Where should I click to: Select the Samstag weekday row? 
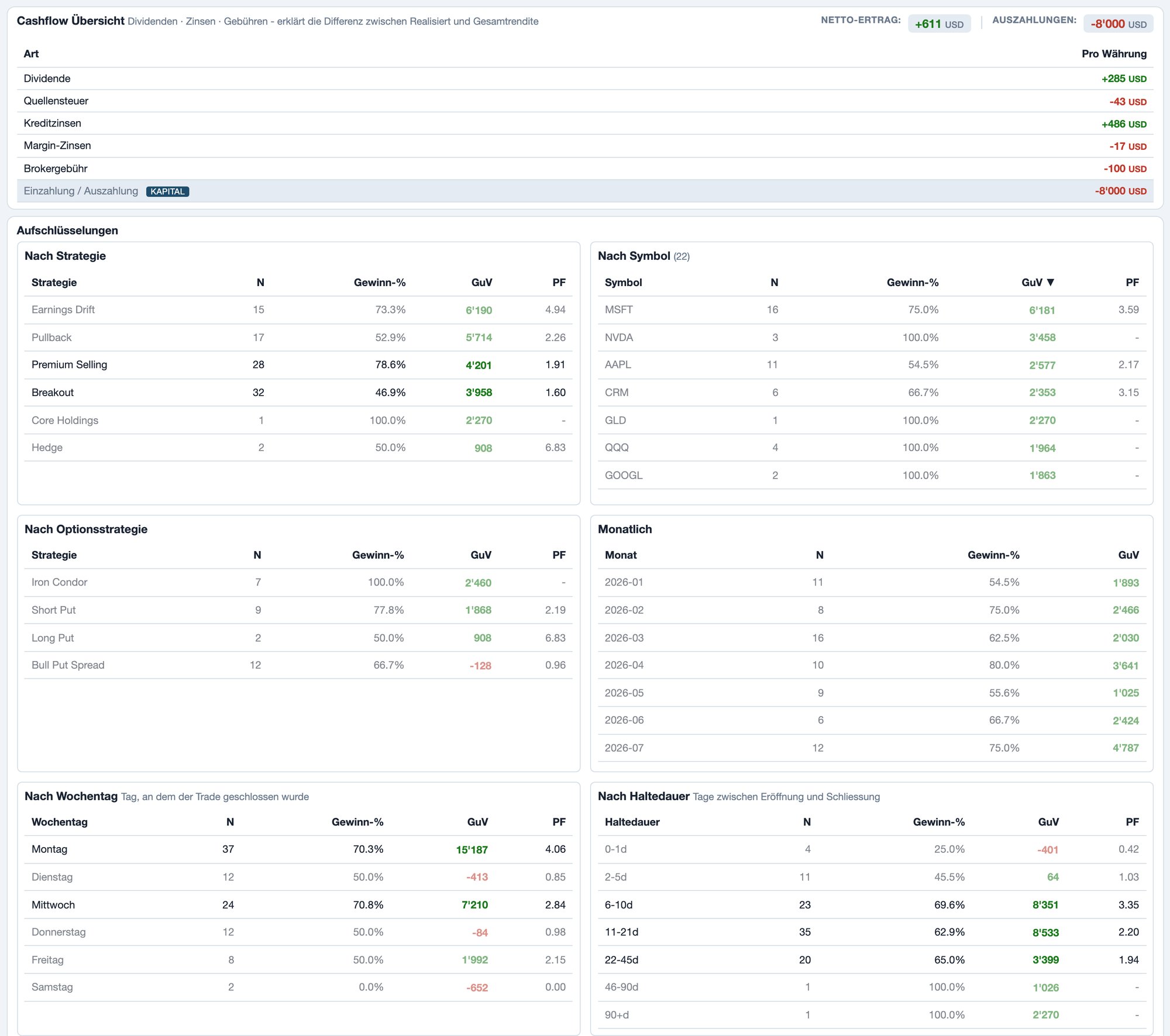click(298, 987)
